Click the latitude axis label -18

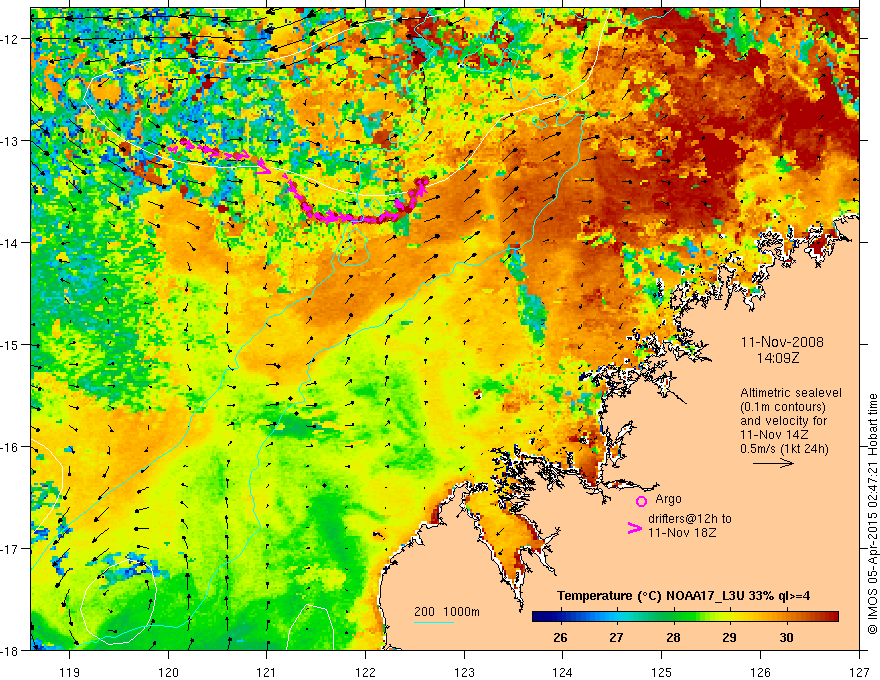(x=11, y=651)
